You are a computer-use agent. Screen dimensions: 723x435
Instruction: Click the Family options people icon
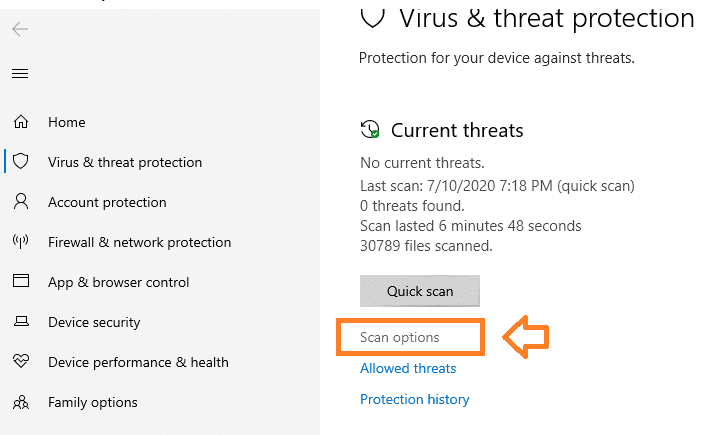pos(20,402)
